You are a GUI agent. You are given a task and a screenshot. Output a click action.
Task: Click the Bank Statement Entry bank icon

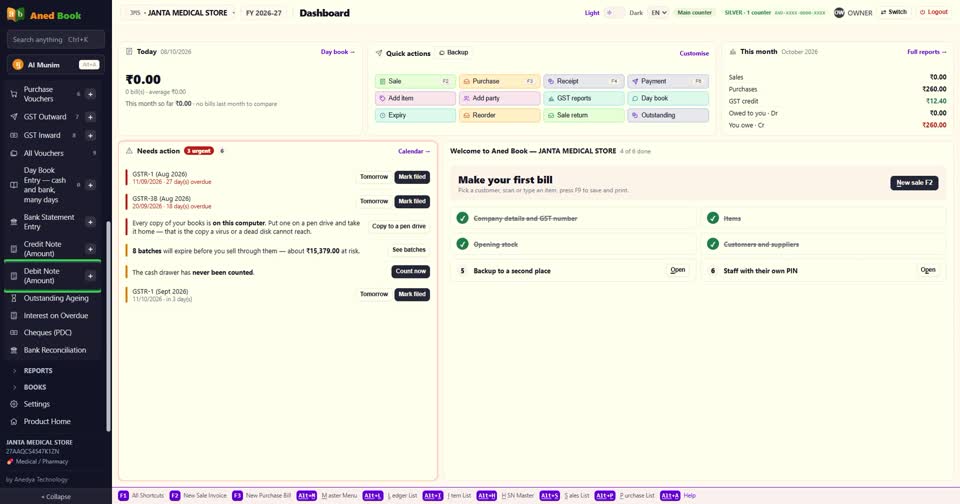click(x=13, y=222)
